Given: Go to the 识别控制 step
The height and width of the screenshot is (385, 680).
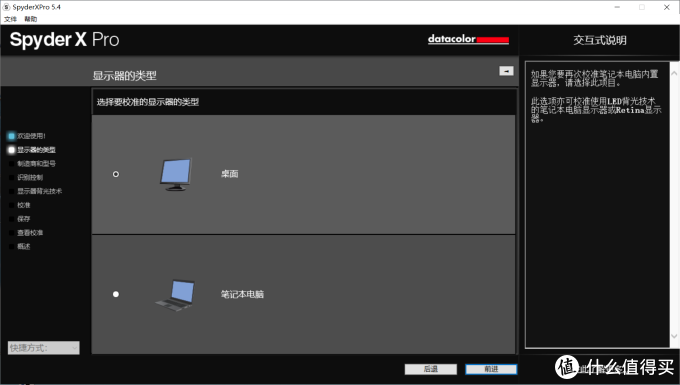Looking at the screenshot, I should pyautogui.click(x=30, y=177).
